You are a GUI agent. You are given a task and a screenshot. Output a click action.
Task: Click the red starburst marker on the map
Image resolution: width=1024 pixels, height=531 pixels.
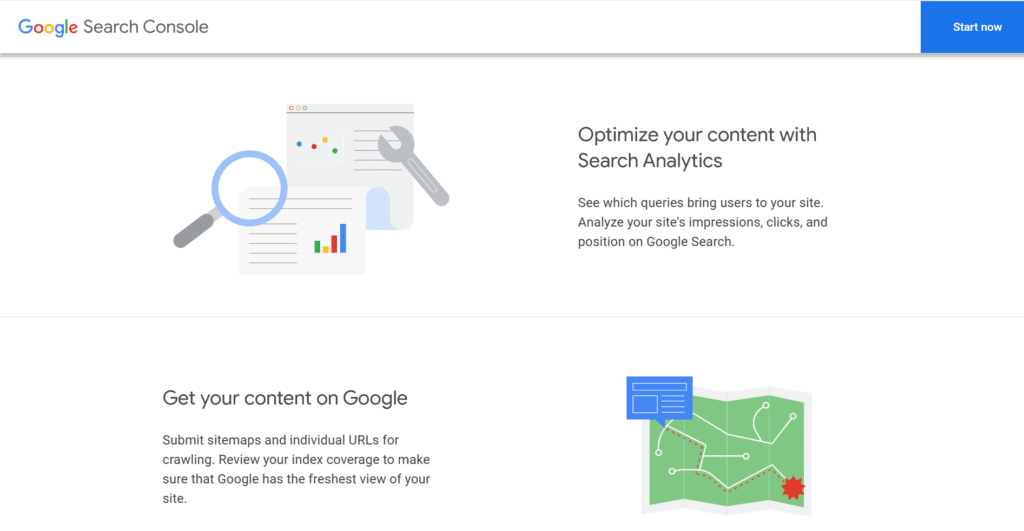pyautogui.click(x=793, y=488)
